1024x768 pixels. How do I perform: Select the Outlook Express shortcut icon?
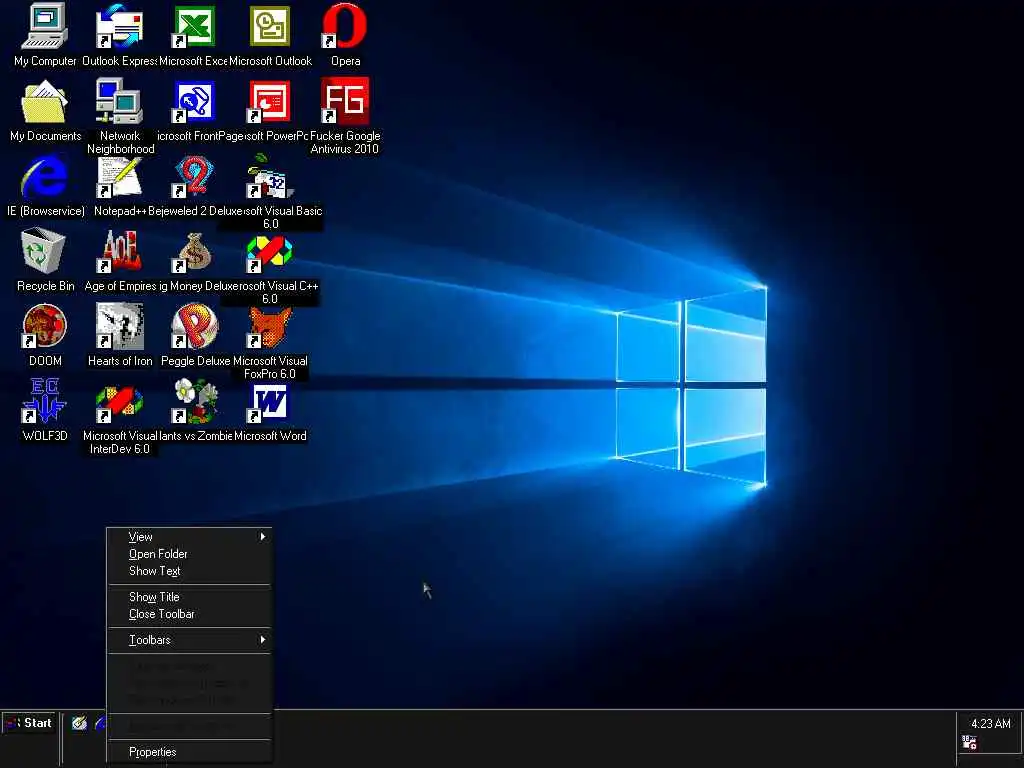click(x=120, y=26)
